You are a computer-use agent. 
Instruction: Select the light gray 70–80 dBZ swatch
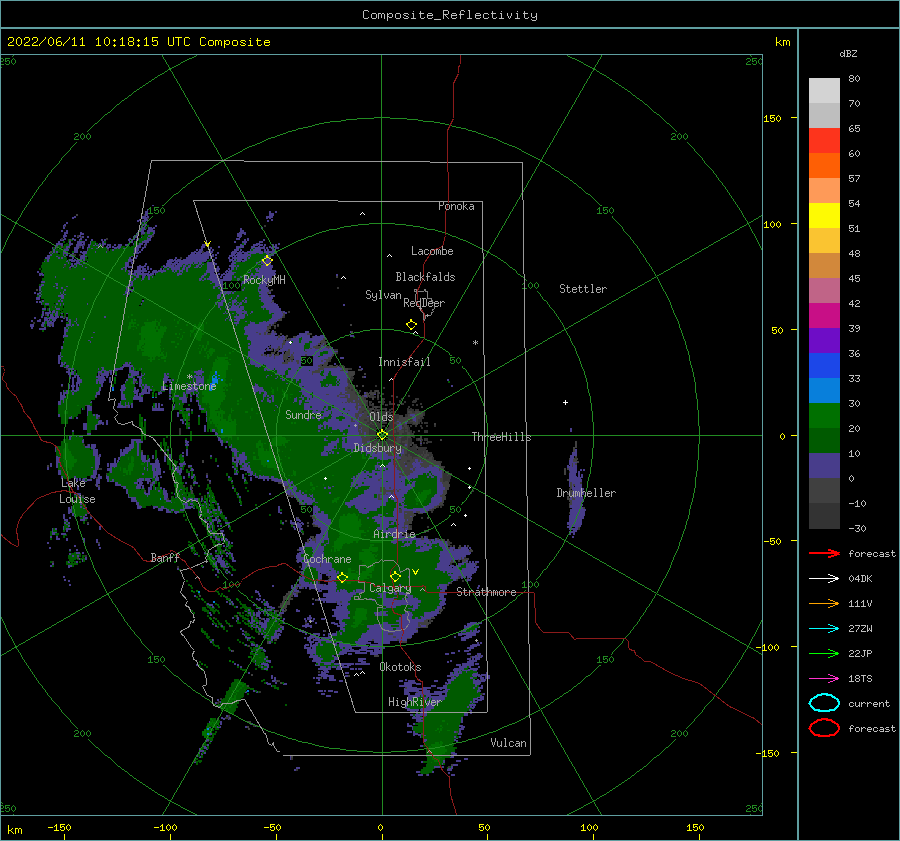click(824, 91)
